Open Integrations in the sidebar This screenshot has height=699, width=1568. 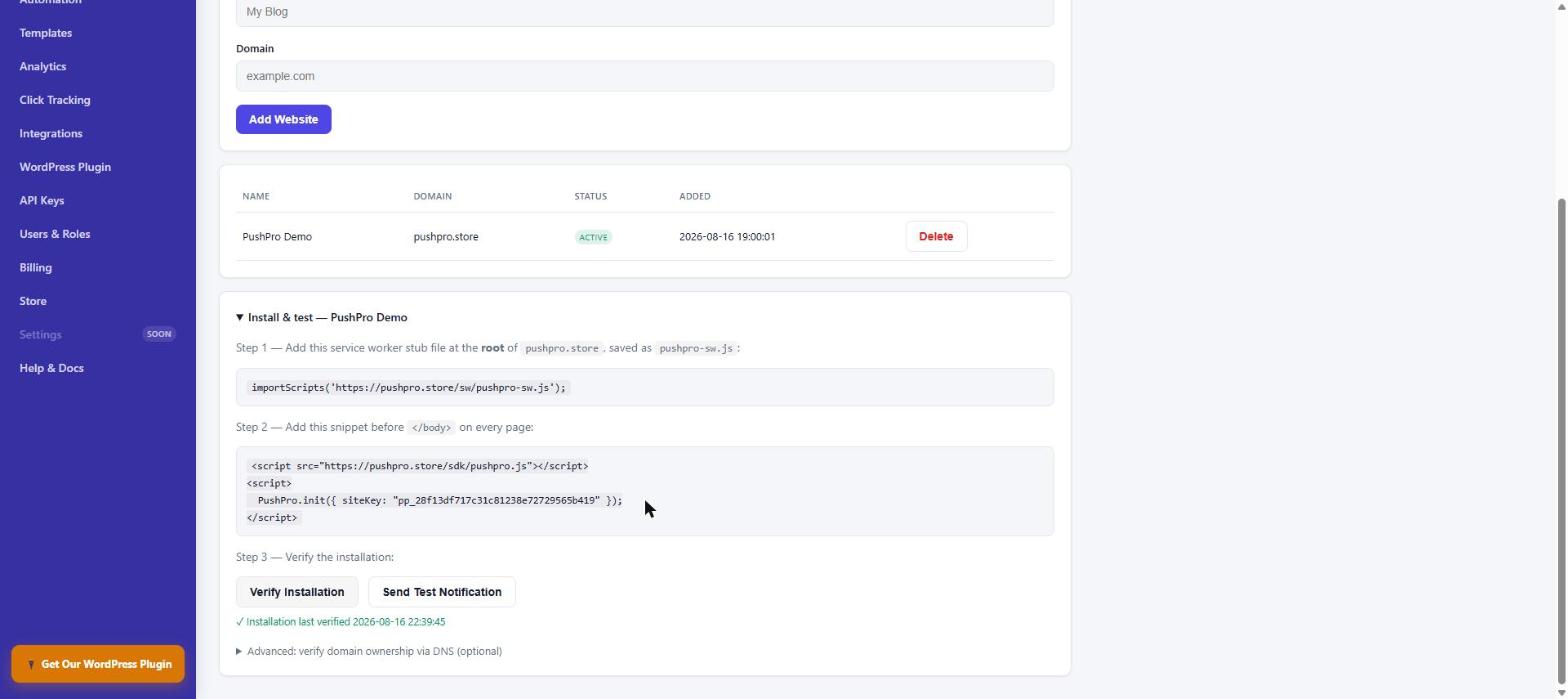pyautogui.click(x=51, y=133)
